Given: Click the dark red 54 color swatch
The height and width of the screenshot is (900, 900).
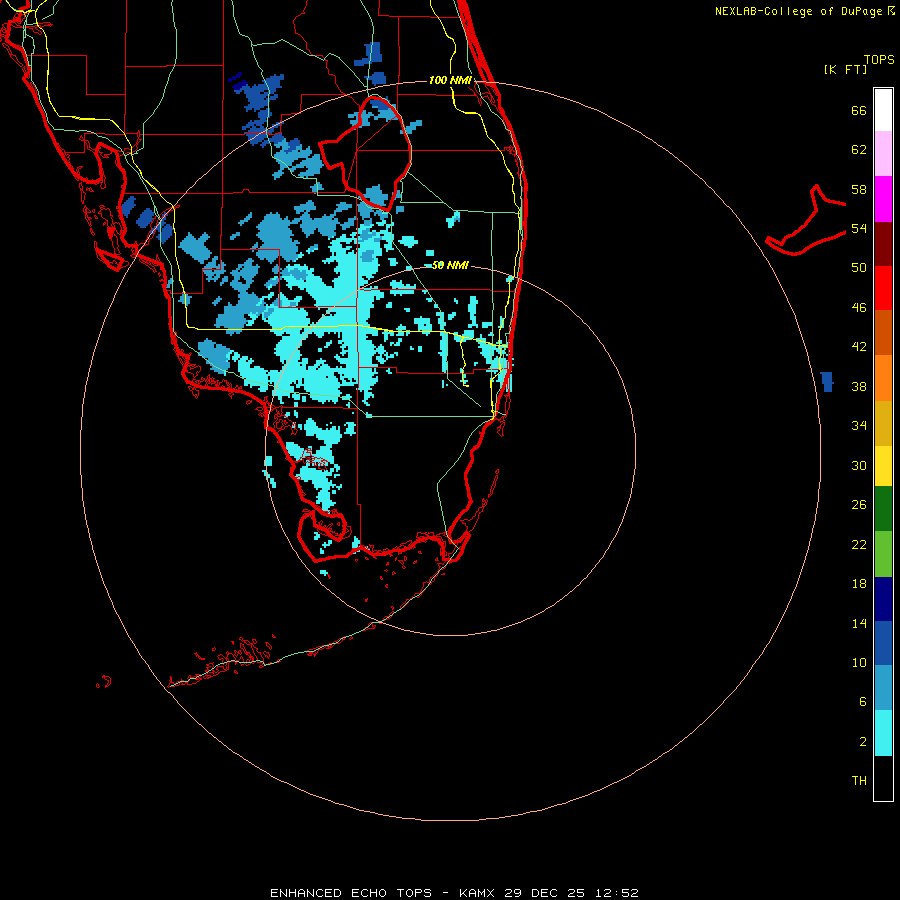Looking at the screenshot, I should tap(883, 243).
